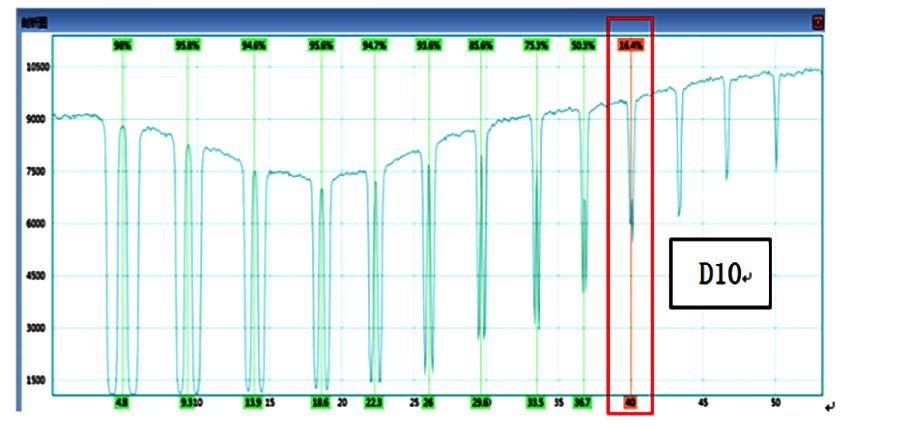Select the red 40 x-axis marker
Viewport: 911px width, 428px height.
pyautogui.click(x=631, y=402)
